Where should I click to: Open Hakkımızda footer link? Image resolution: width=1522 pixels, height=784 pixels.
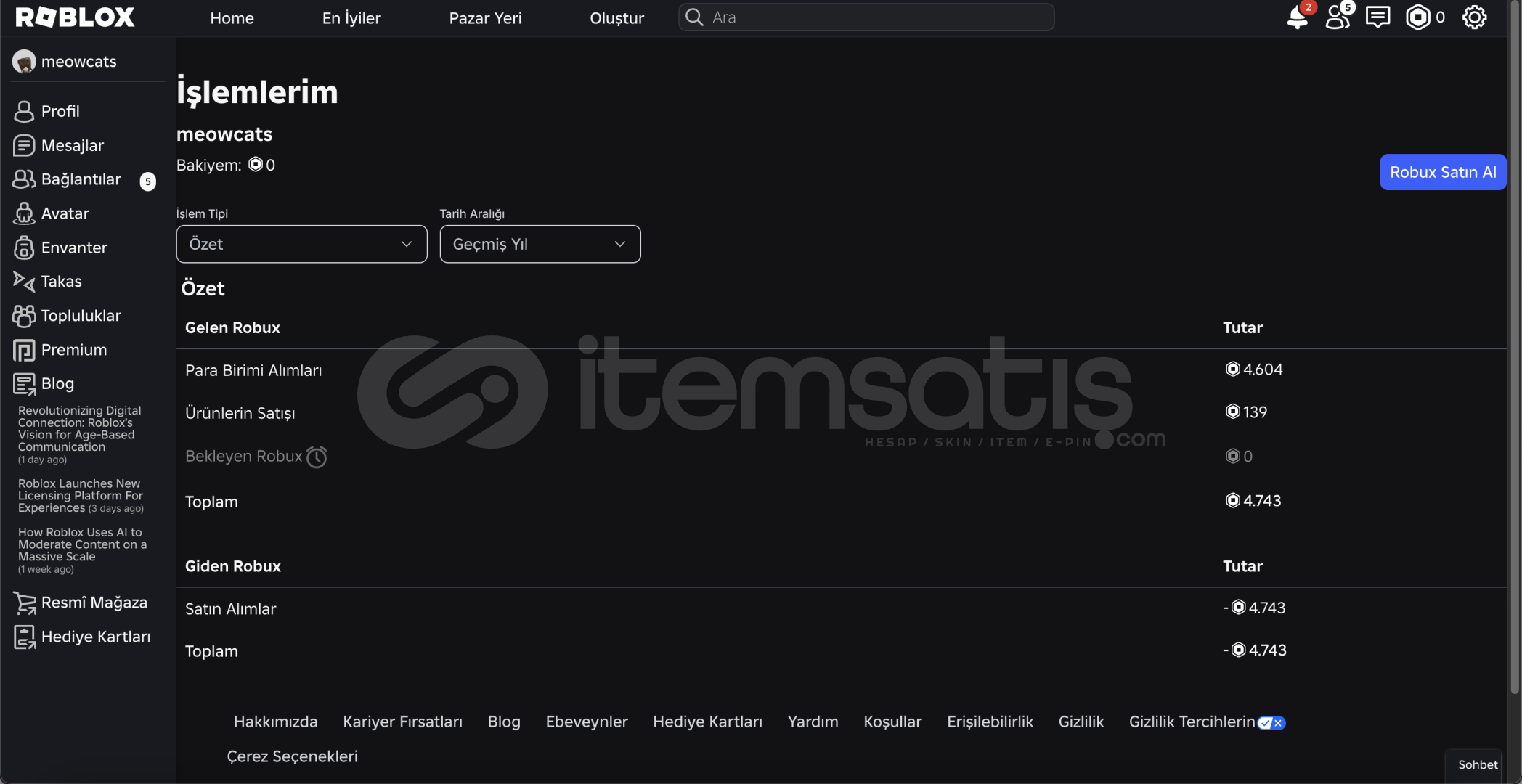(275, 722)
